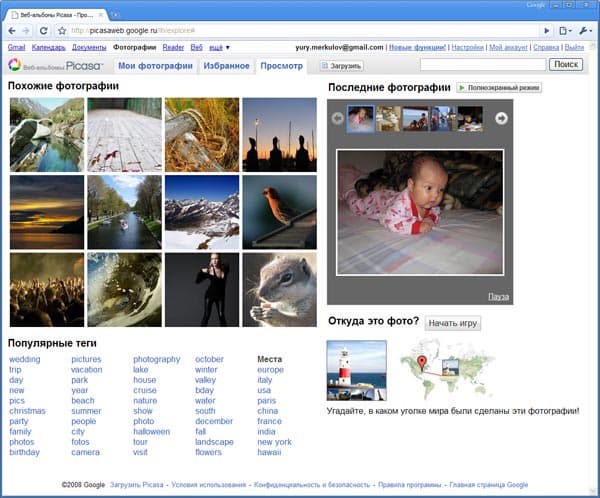Click the map pin on world map

(422, 362)
